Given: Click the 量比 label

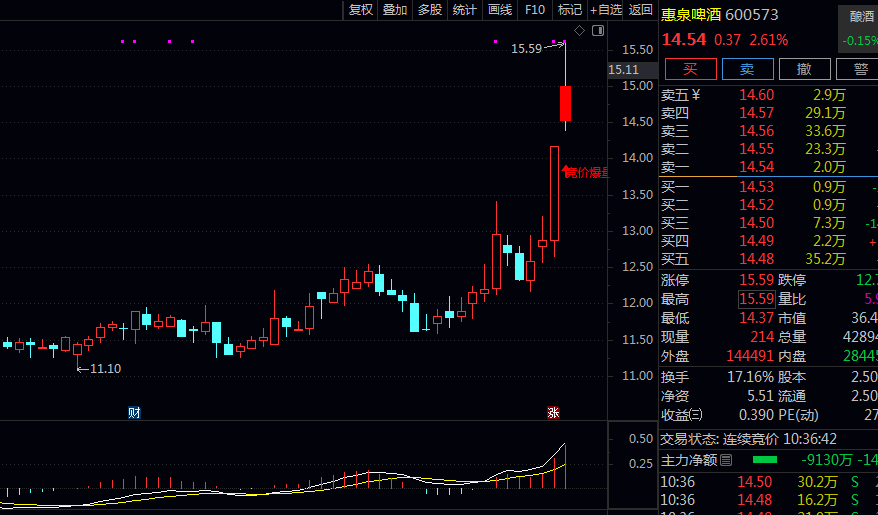Looking at the screenshot, I should pyautogui.click(x=792, y=299).
